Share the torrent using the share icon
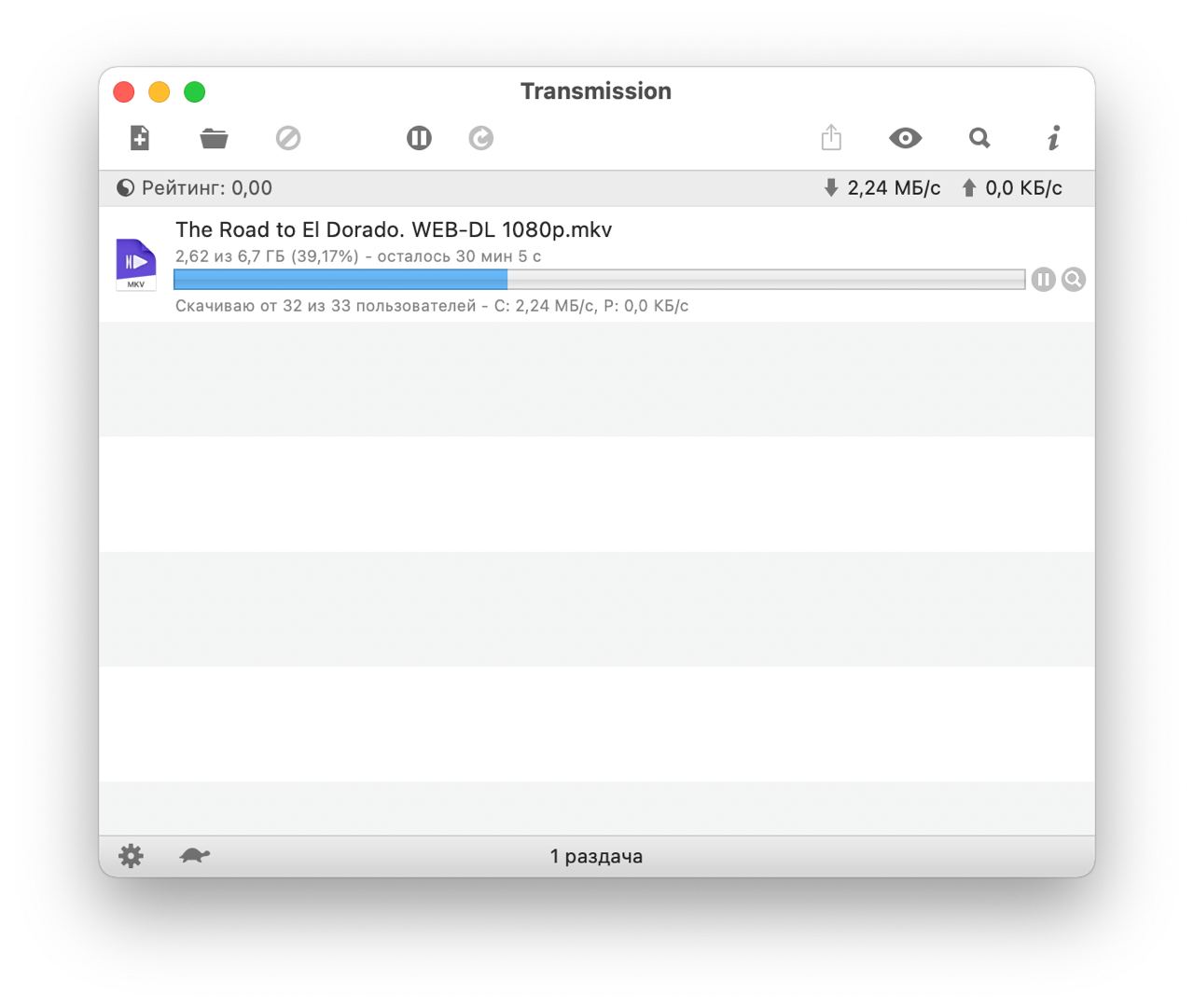 coord(831,137)
